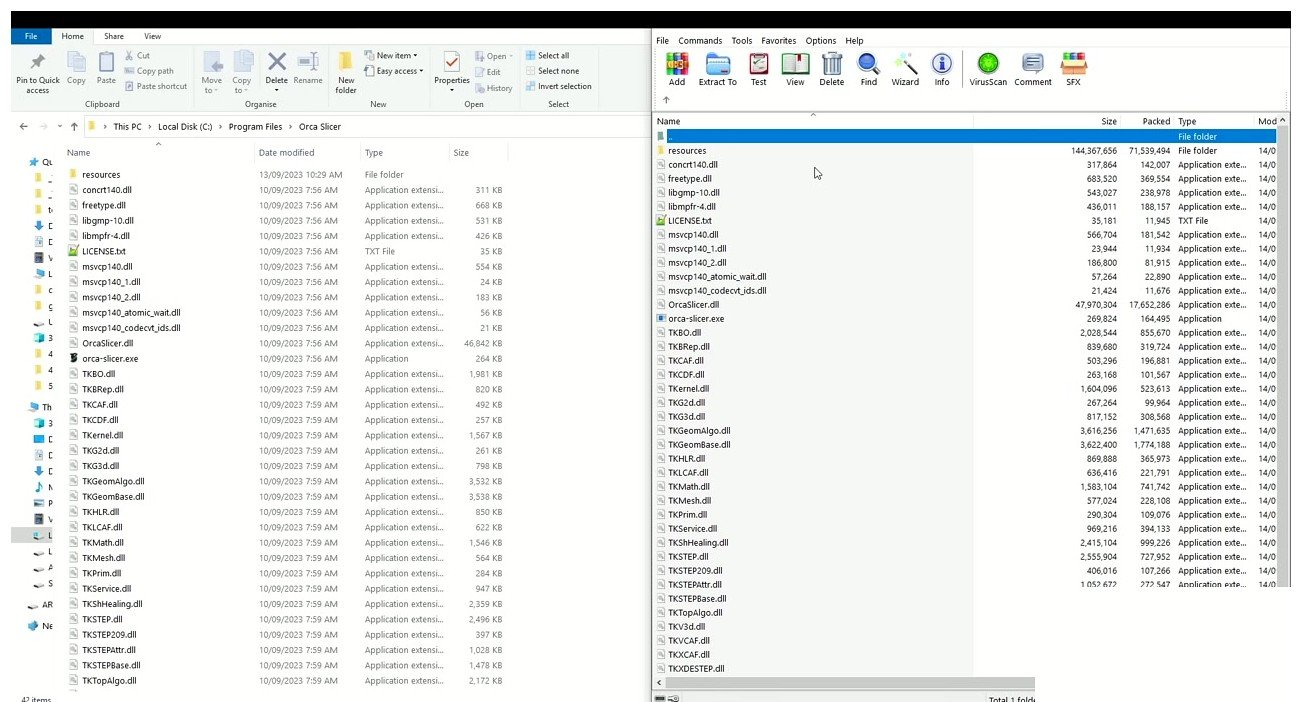Screen dimensions: 1302x702
Task: Open the Tools menu in WinRAR
Action: tap(741, 41)
